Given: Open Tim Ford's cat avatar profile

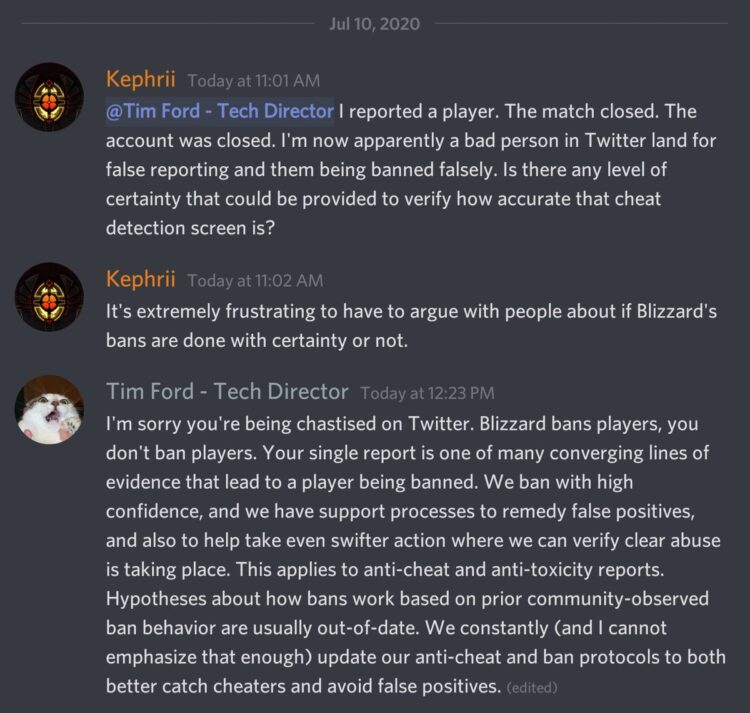Looking at the screenshot, I should coord(49,409).
